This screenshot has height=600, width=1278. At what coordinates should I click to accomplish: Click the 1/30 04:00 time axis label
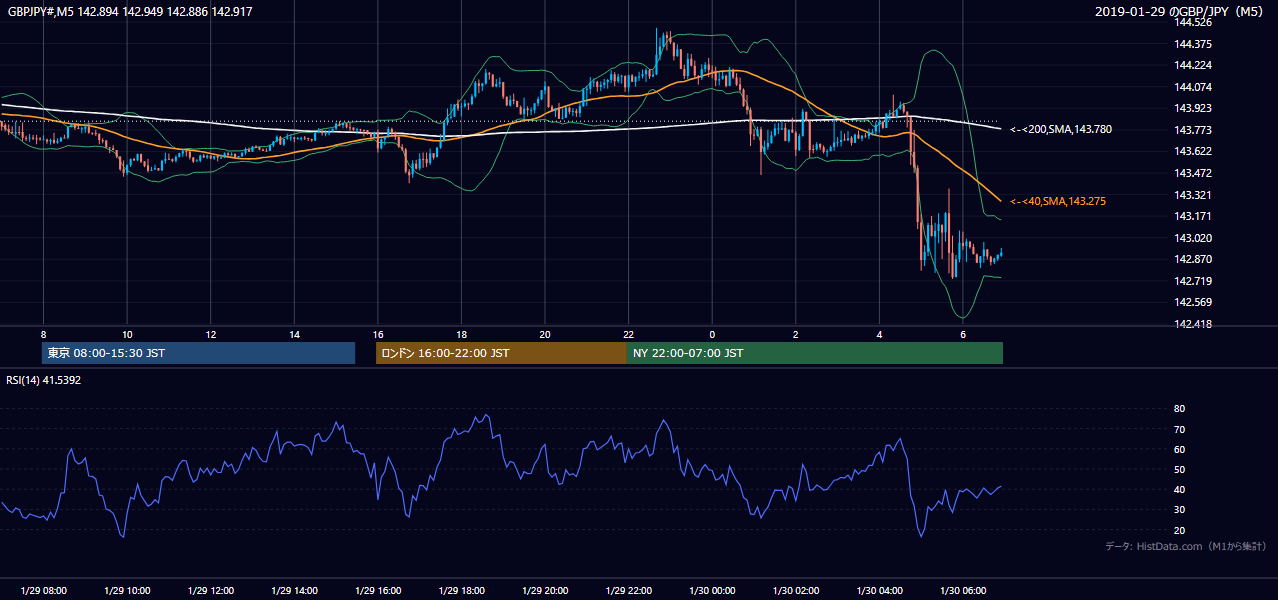coord(880,591)
